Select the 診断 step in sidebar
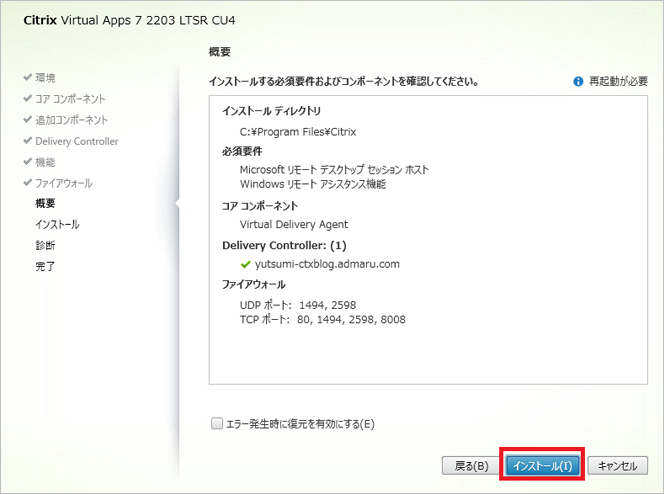Image resolution: width=664 pixels, height=494 pixels. (x=45, y=246)
